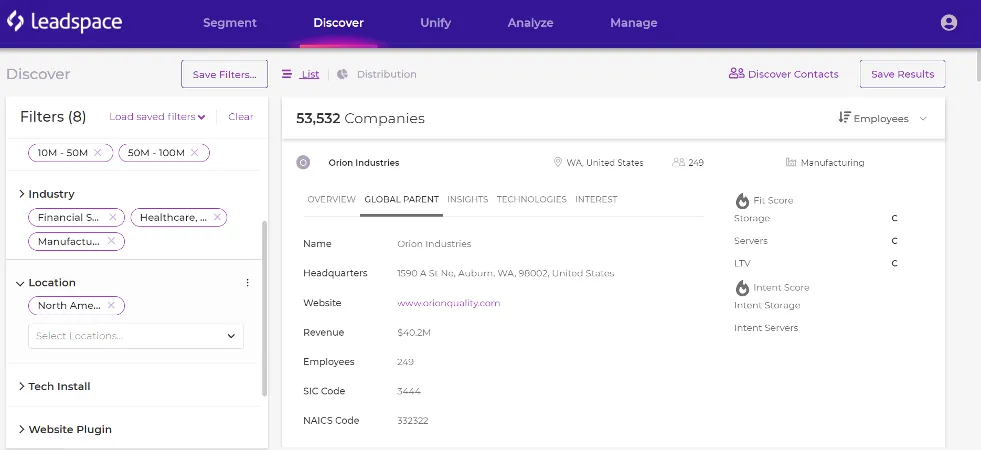Click the Orion Industries company title
This screenshot has width=982, height=450.
click(364, 163)
